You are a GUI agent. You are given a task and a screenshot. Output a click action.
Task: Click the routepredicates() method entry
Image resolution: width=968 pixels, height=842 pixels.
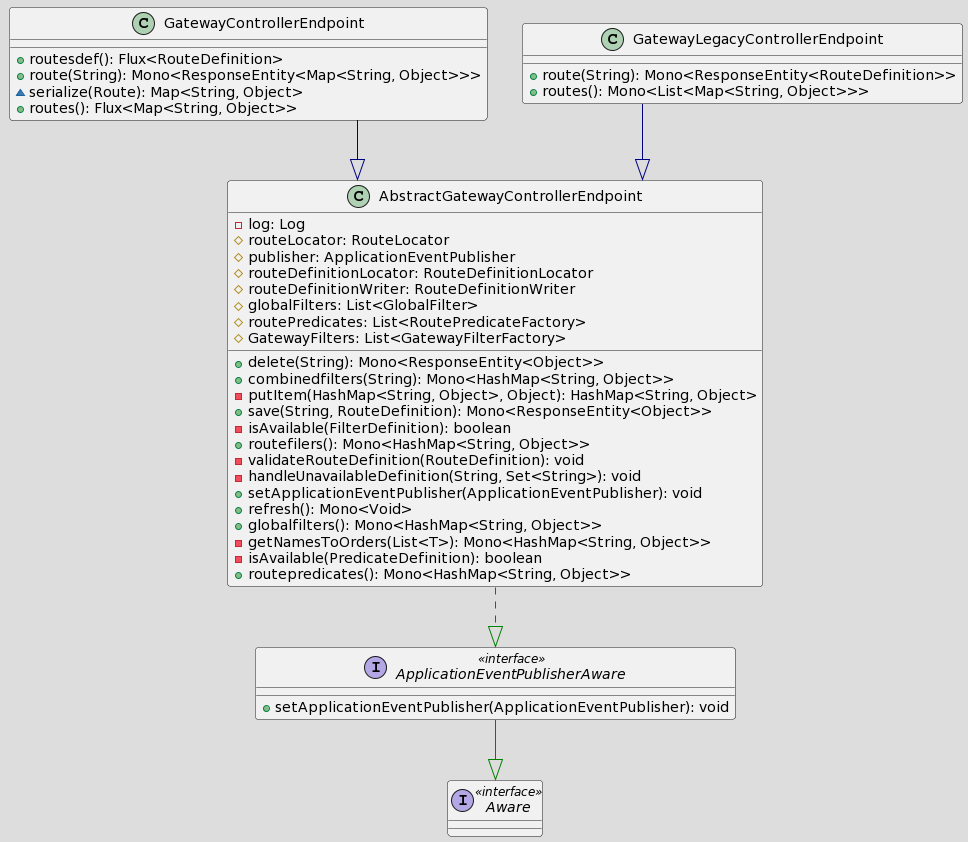(x=438, y=574)
